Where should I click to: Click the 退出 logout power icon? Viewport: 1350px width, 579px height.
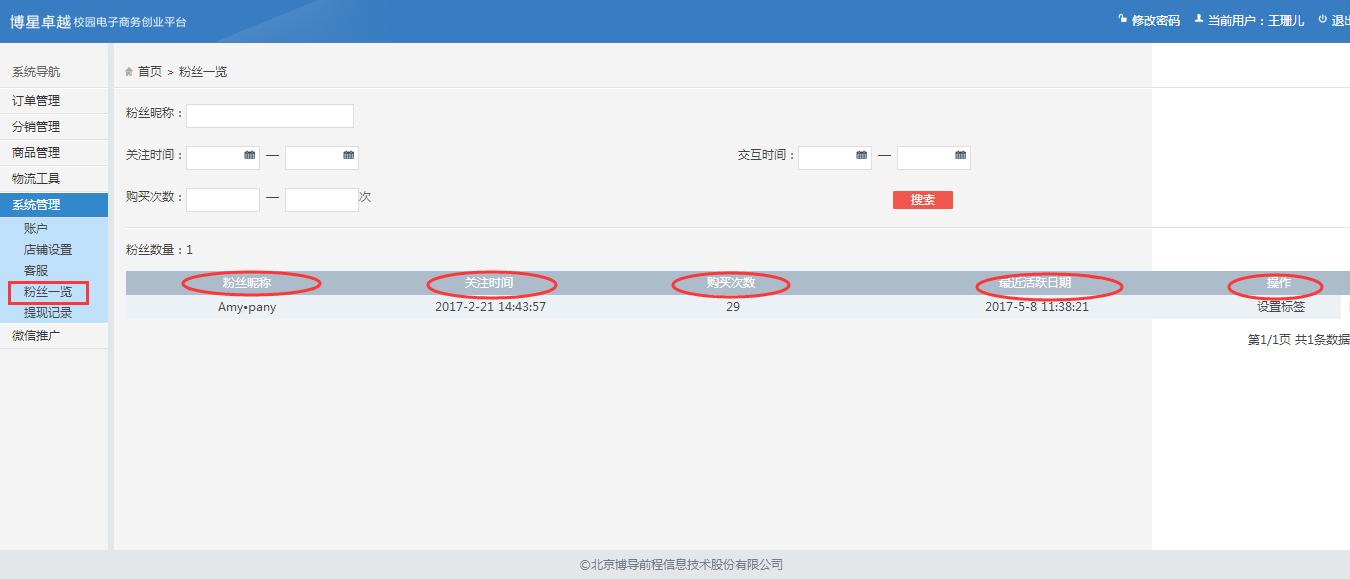pyautogui.click(x=1322, y=20)
